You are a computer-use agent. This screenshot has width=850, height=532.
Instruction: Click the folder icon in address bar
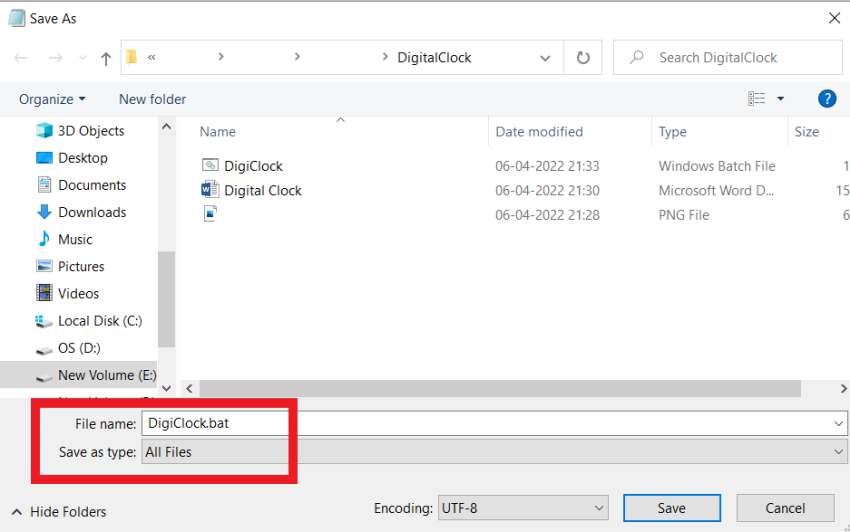(132, 57)
